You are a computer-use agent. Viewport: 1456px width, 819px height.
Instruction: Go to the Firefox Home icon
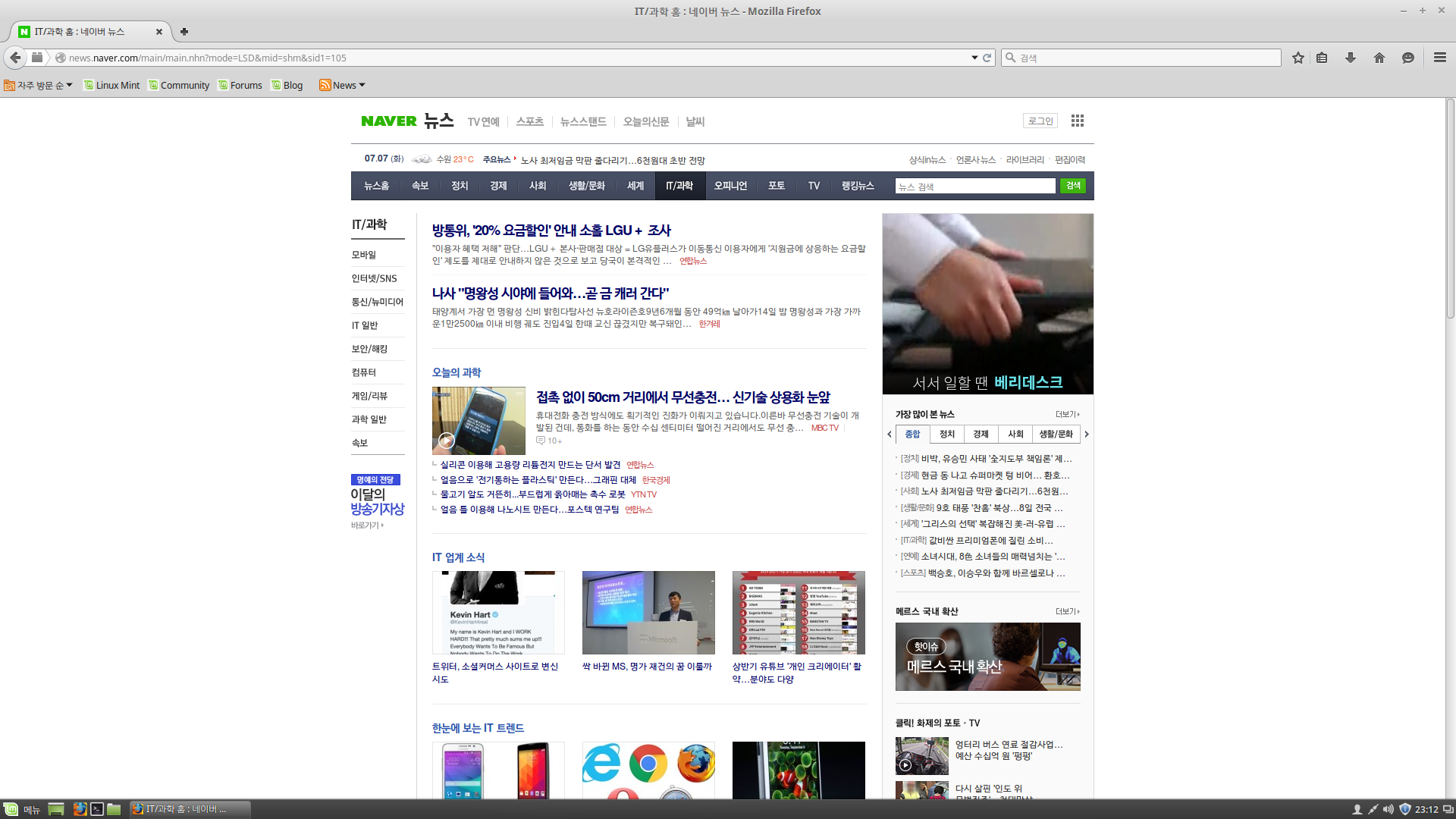[1379, 58]
